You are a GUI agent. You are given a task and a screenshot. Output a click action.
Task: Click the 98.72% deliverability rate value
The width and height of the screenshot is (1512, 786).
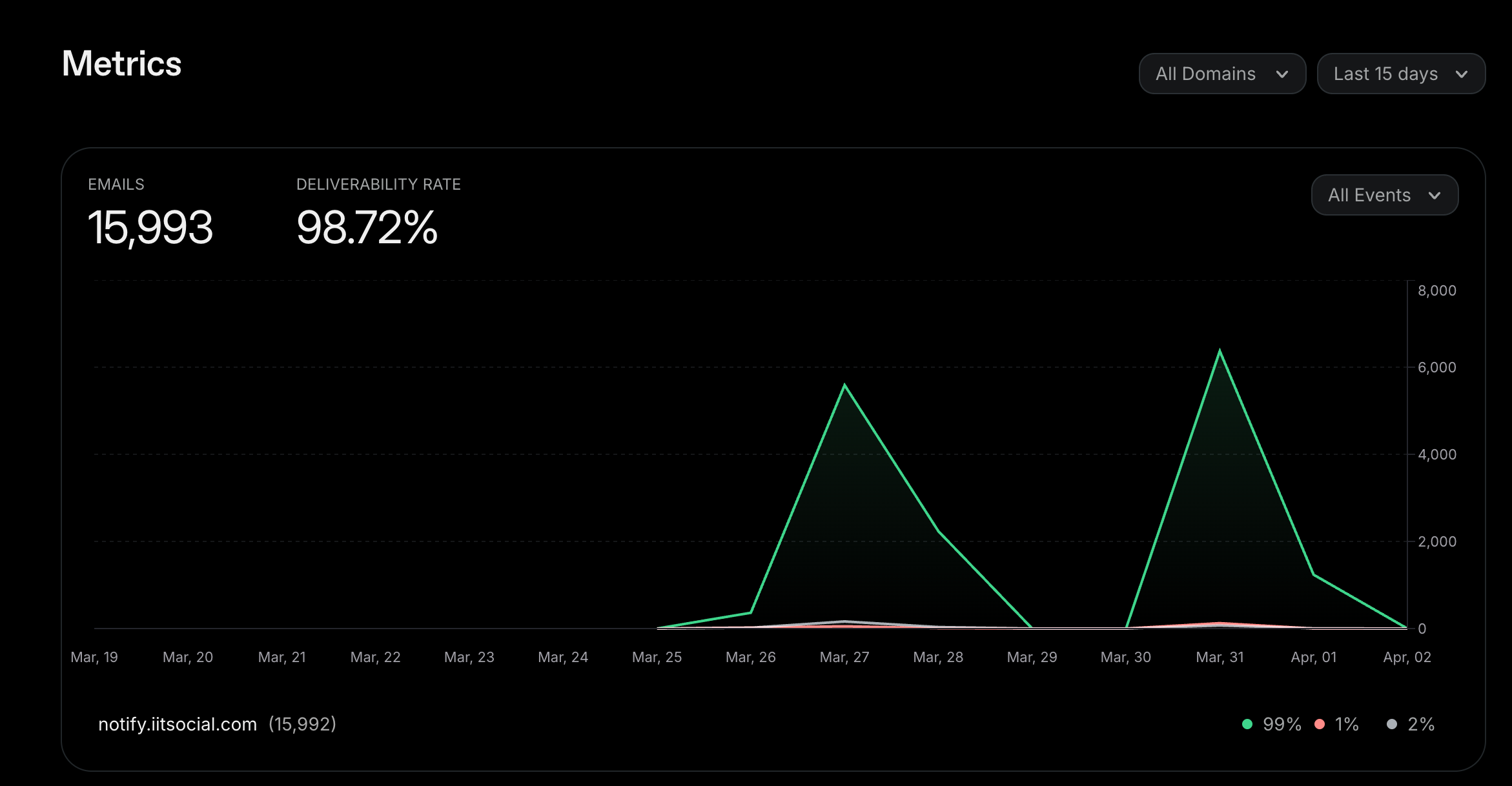point(367,228)
